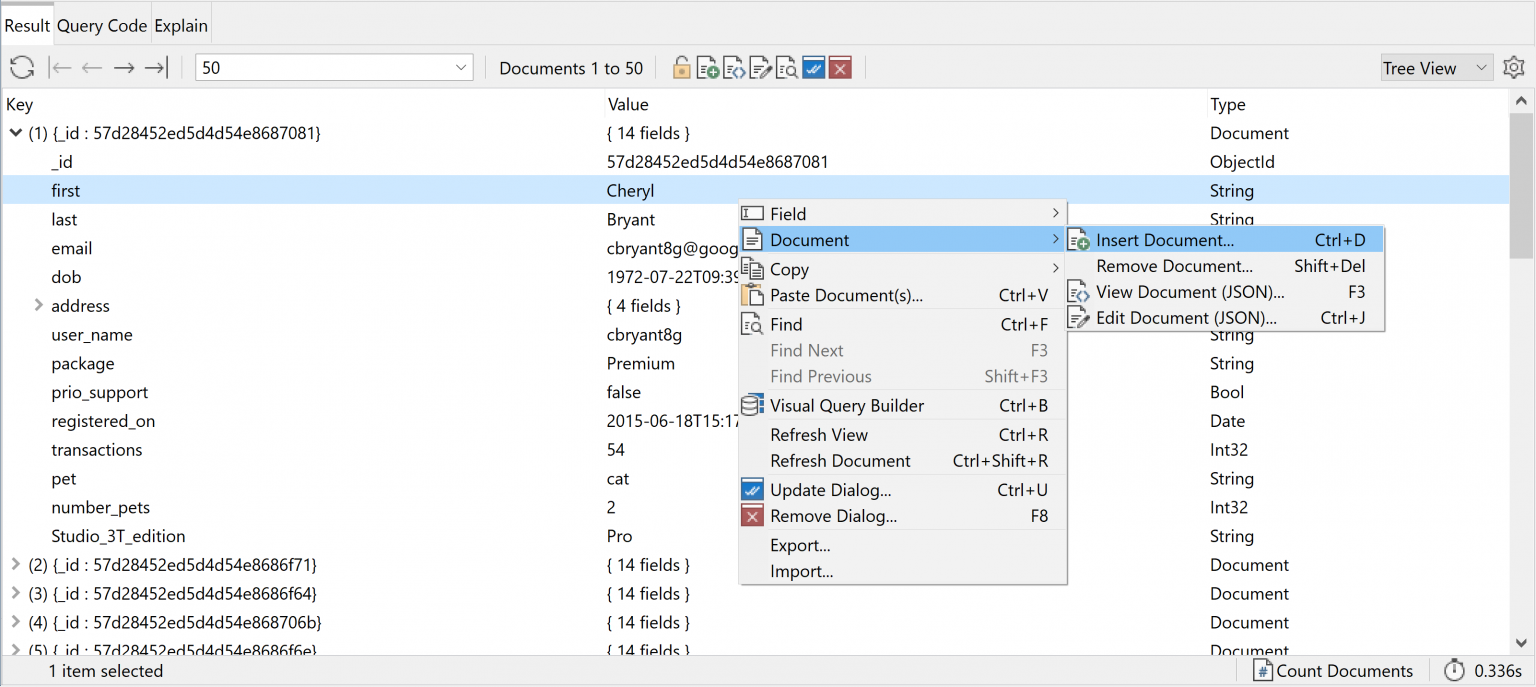Select the View Document JSON toolbar icon
The width and height of the screenshot is (1536, 687).
click(733, 67)
